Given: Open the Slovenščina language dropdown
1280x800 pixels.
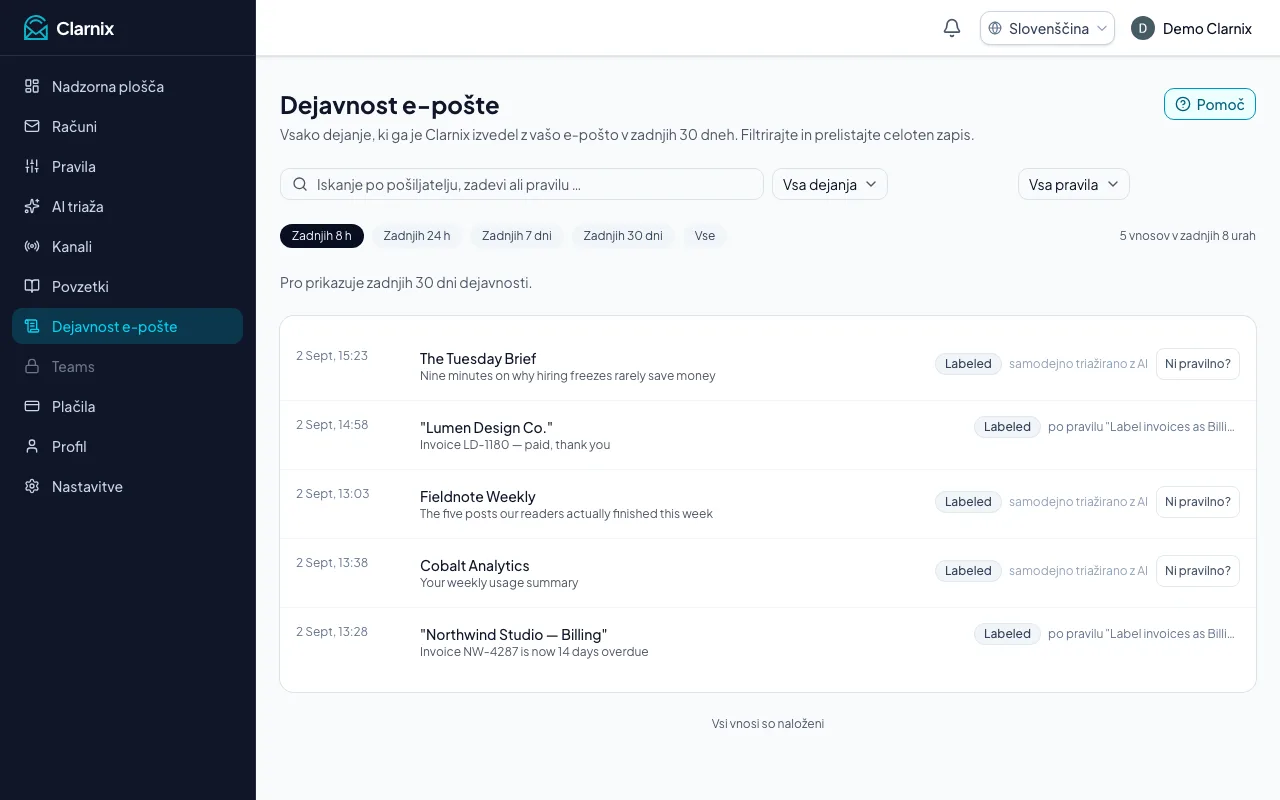Looking at the screenshot, I should (1047, 28).
